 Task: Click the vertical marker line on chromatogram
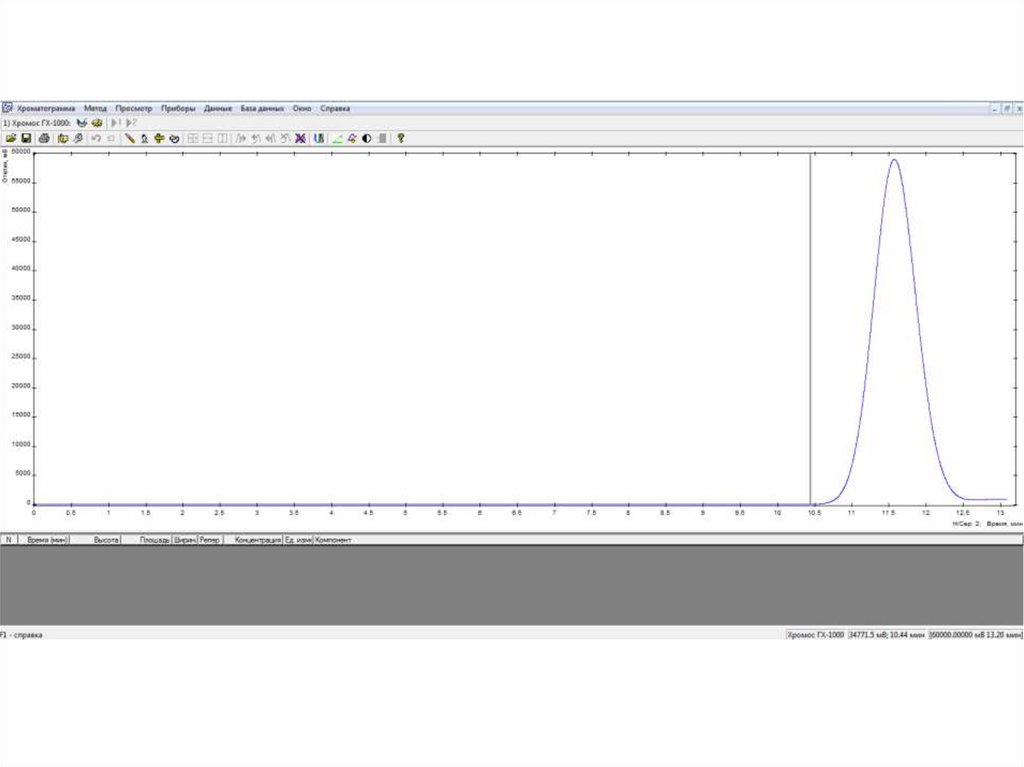pyautogui.click(x=810, y=330)
